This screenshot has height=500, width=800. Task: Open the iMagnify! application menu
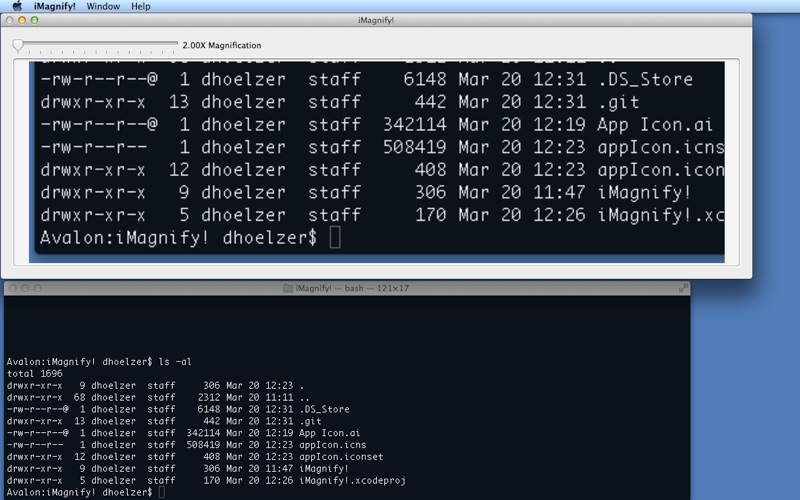55,6
